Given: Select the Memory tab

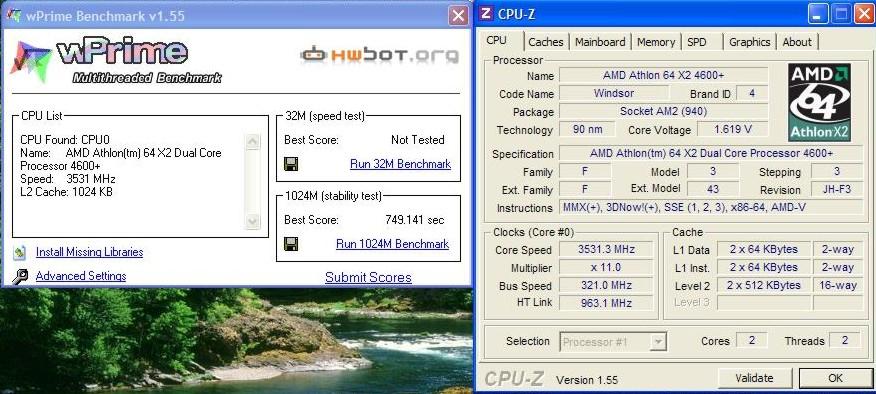Looking at the screenshot, I should tap(656, 42).
